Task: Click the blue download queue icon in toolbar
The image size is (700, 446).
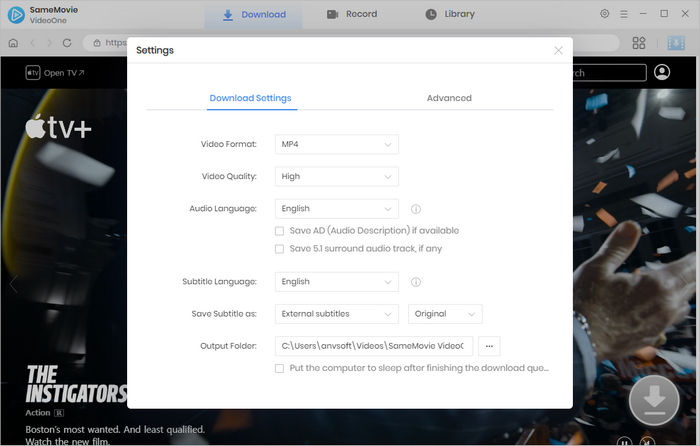Action: (x=676, y=43)
